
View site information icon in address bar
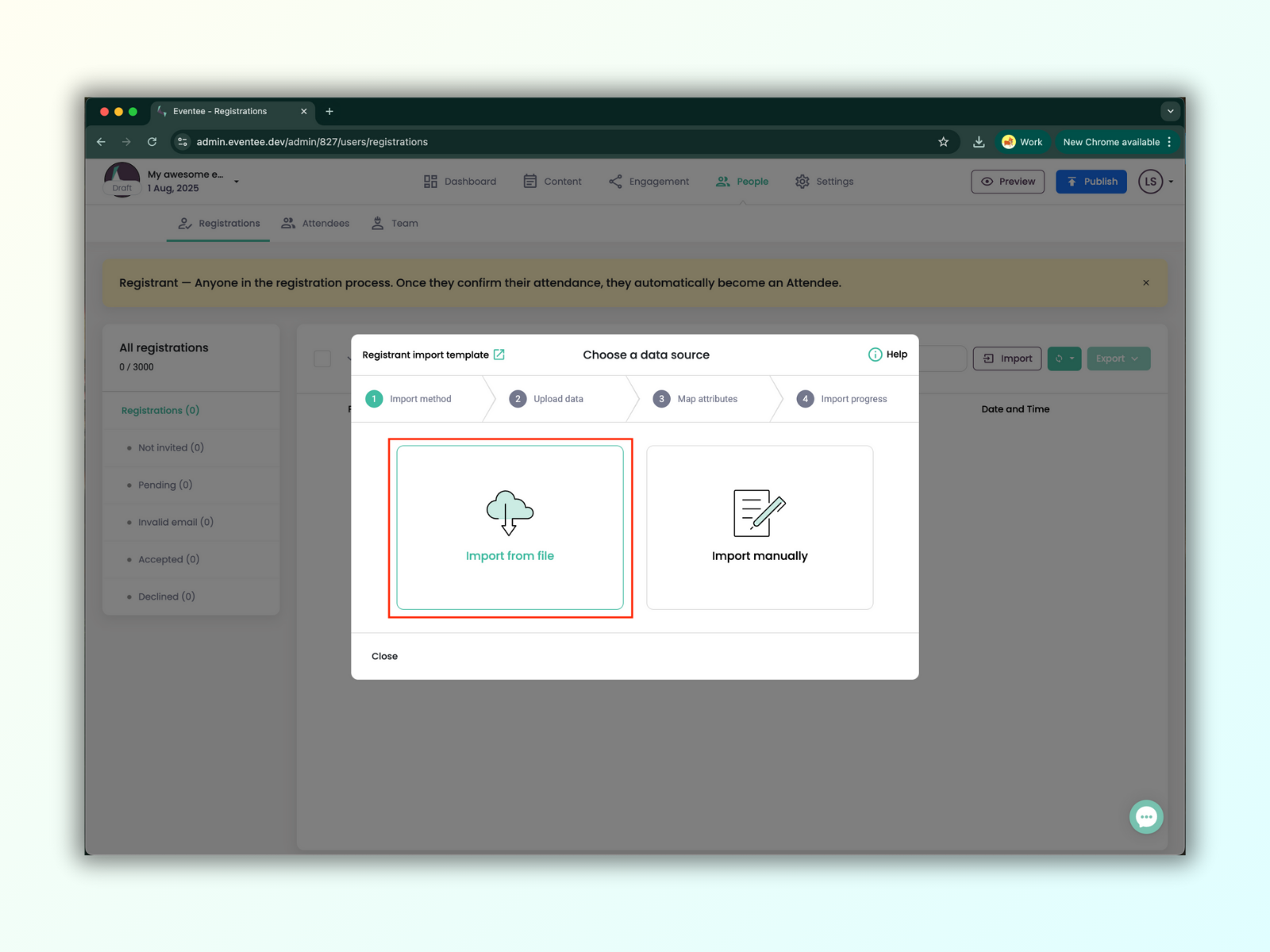click(x=183, y=142)
